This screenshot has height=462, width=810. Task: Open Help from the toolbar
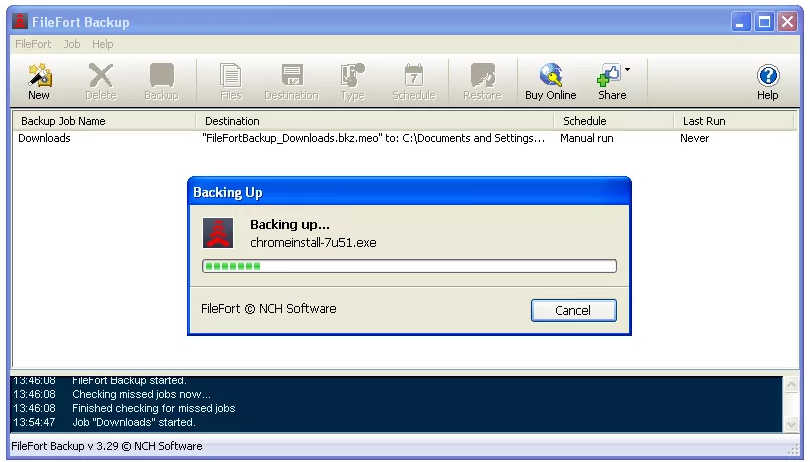(768, 82)
